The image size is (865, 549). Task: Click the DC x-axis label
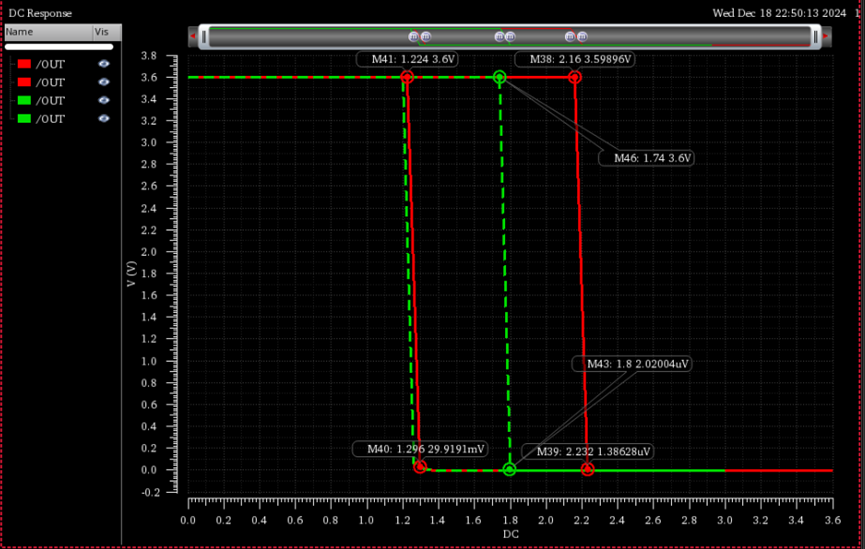click(x=511, y=534)
